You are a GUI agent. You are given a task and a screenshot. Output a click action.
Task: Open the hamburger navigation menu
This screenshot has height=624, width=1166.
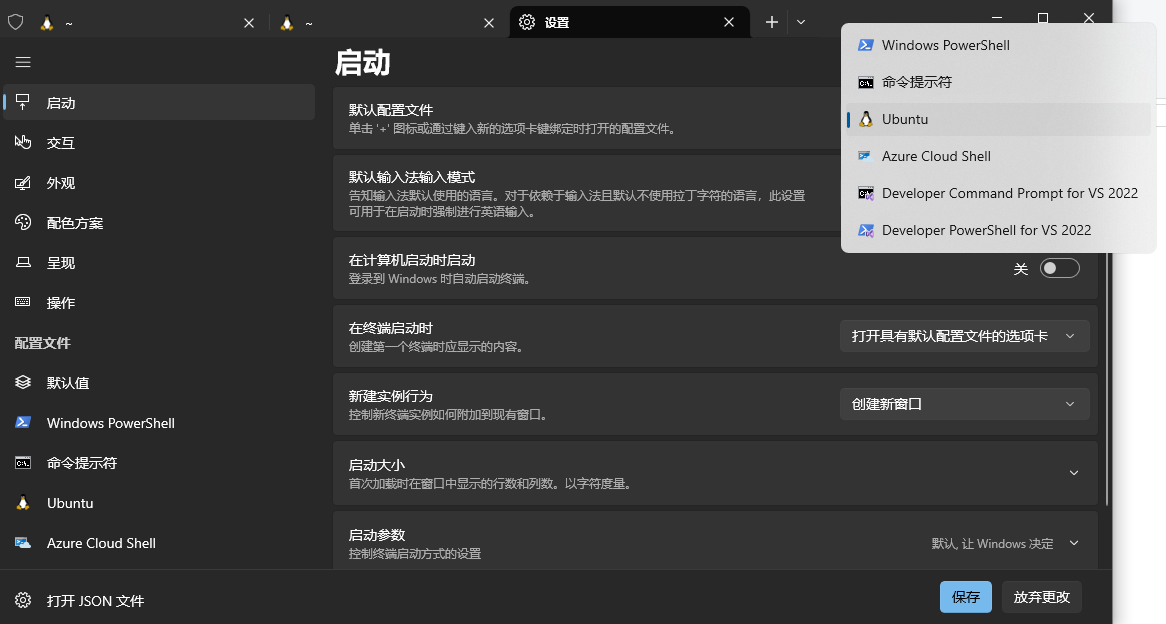[23, 62]
